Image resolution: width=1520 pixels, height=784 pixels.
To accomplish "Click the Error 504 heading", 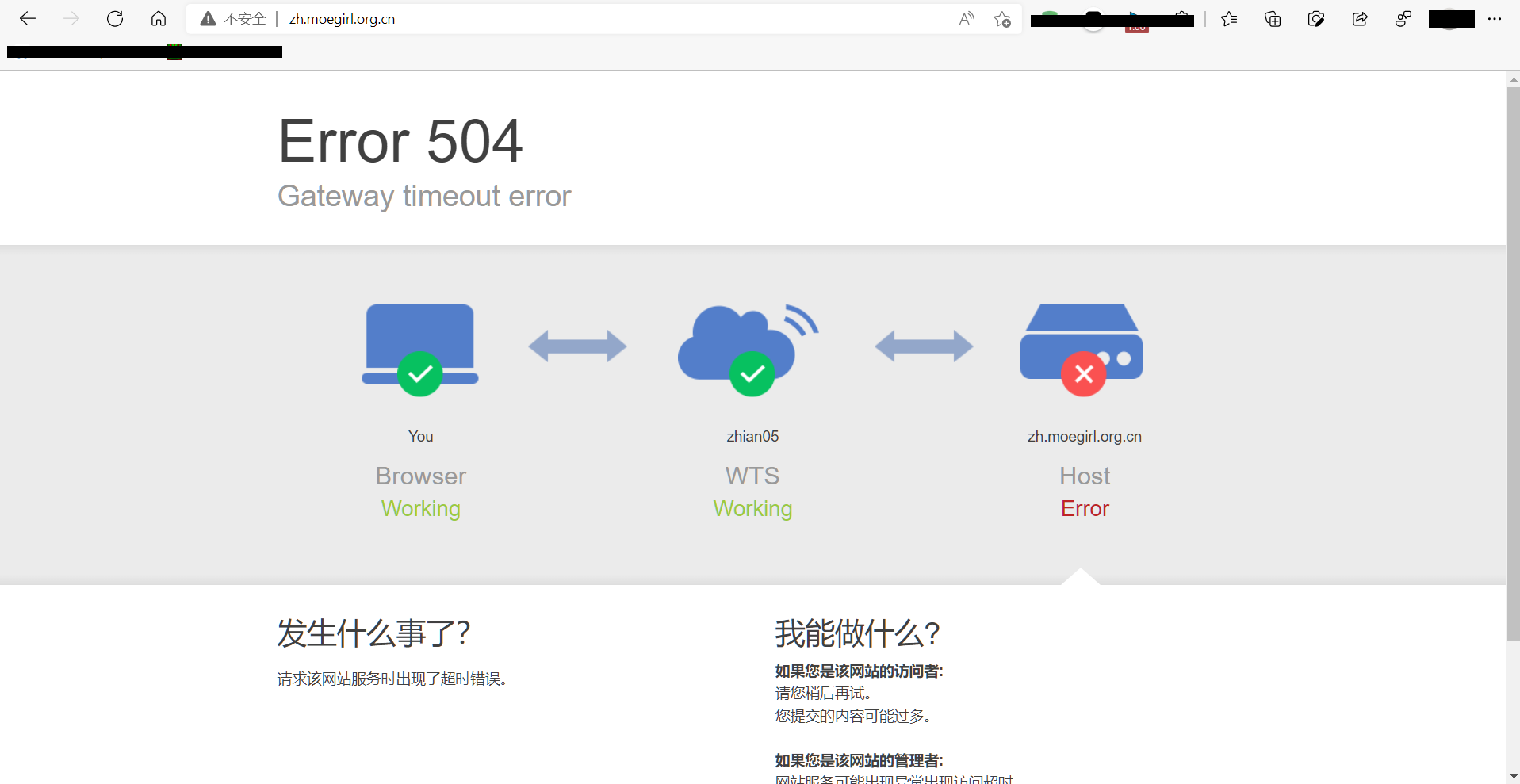I will point(400,142).
